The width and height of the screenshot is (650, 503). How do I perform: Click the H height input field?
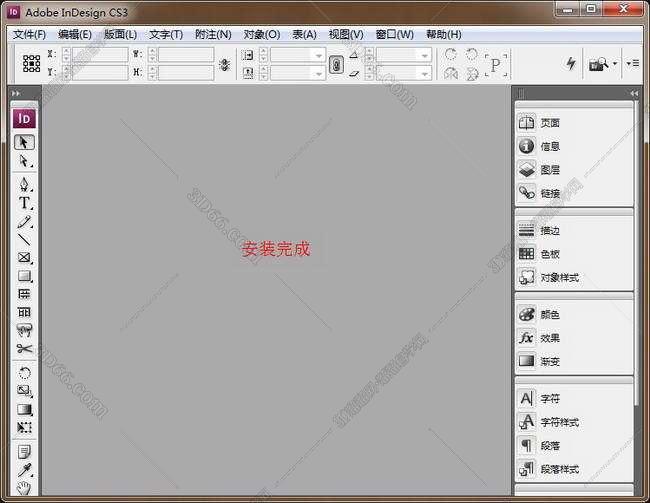click(186, 72)
